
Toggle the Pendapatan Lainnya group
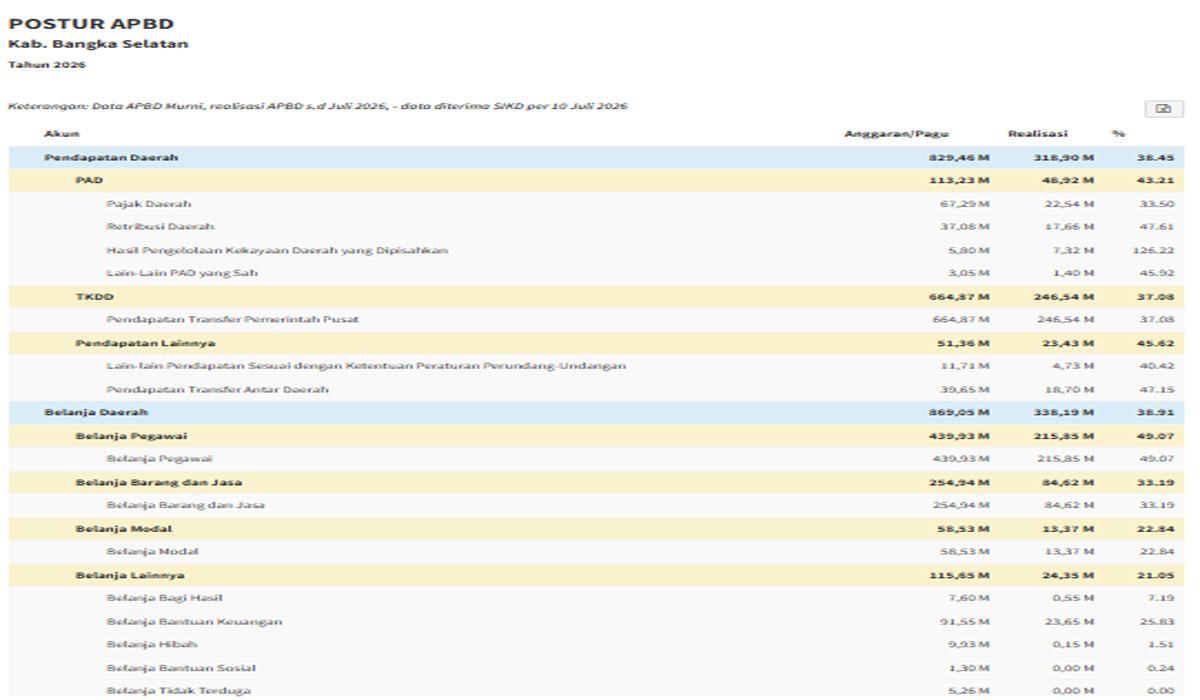tap(596, 343)
